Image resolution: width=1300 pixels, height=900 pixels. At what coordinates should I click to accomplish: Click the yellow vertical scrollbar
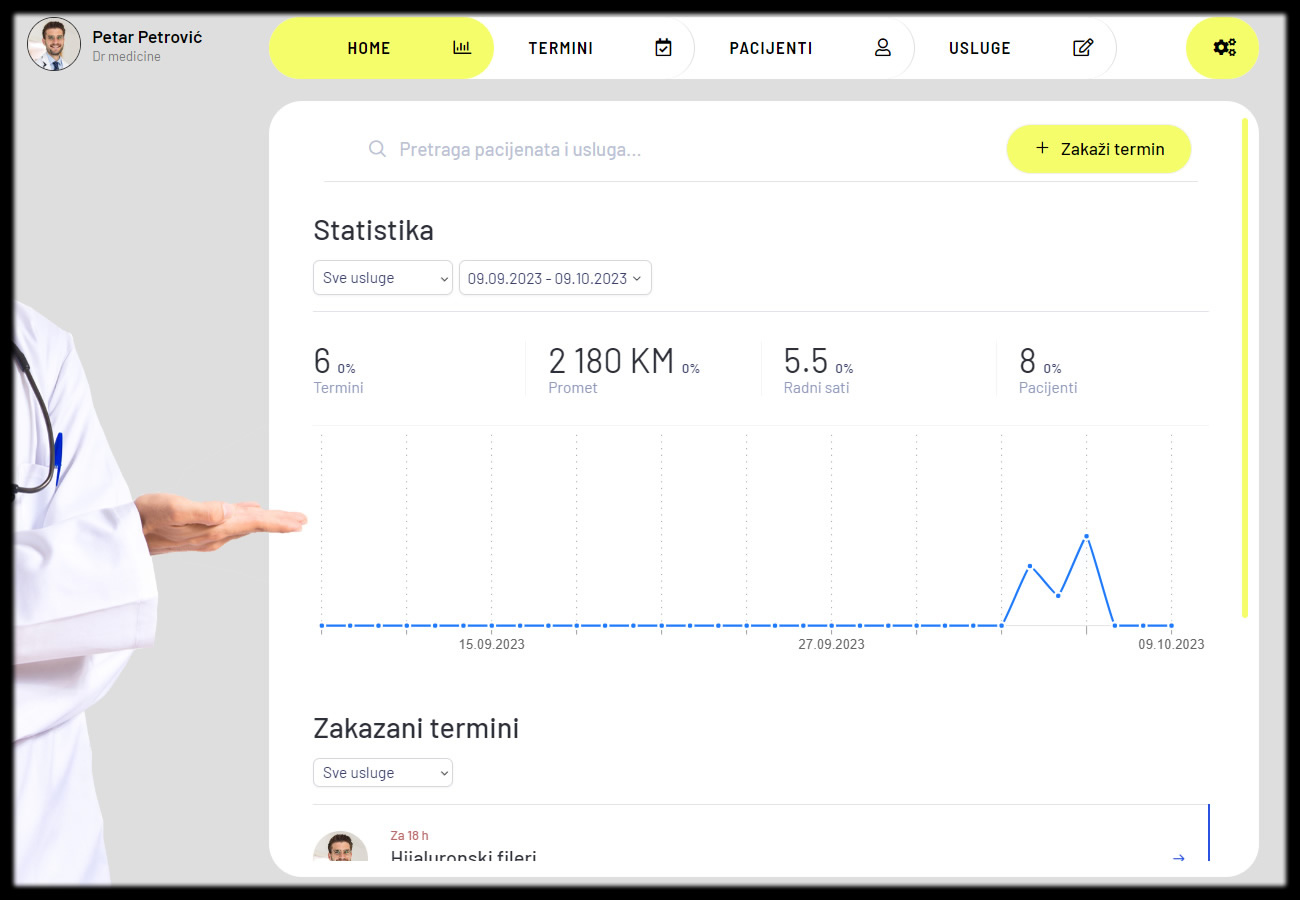tap(1244, 368)
